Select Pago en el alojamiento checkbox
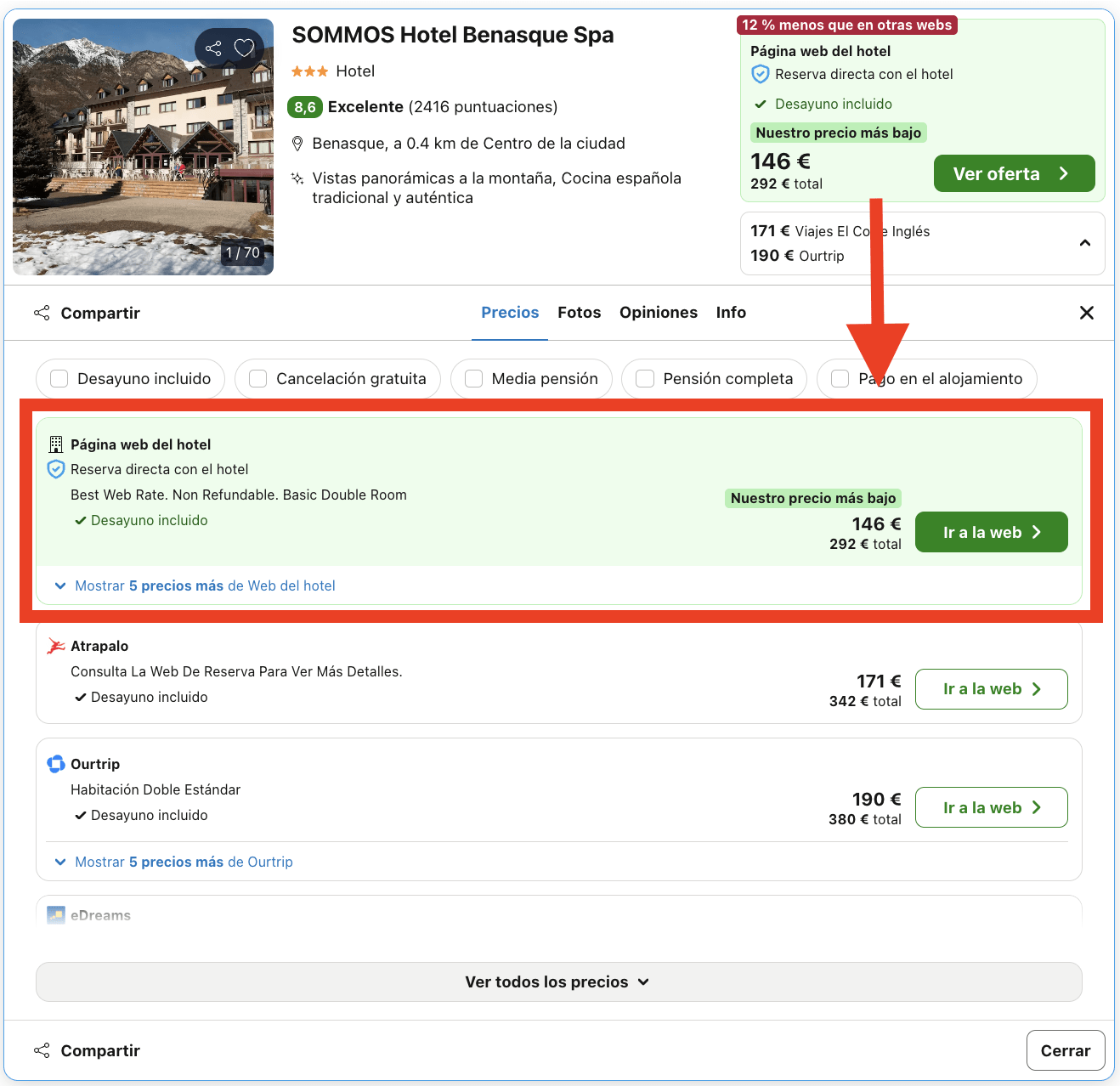The height and width of the screenshot is (1086, 1120). [x=840, y=378]
